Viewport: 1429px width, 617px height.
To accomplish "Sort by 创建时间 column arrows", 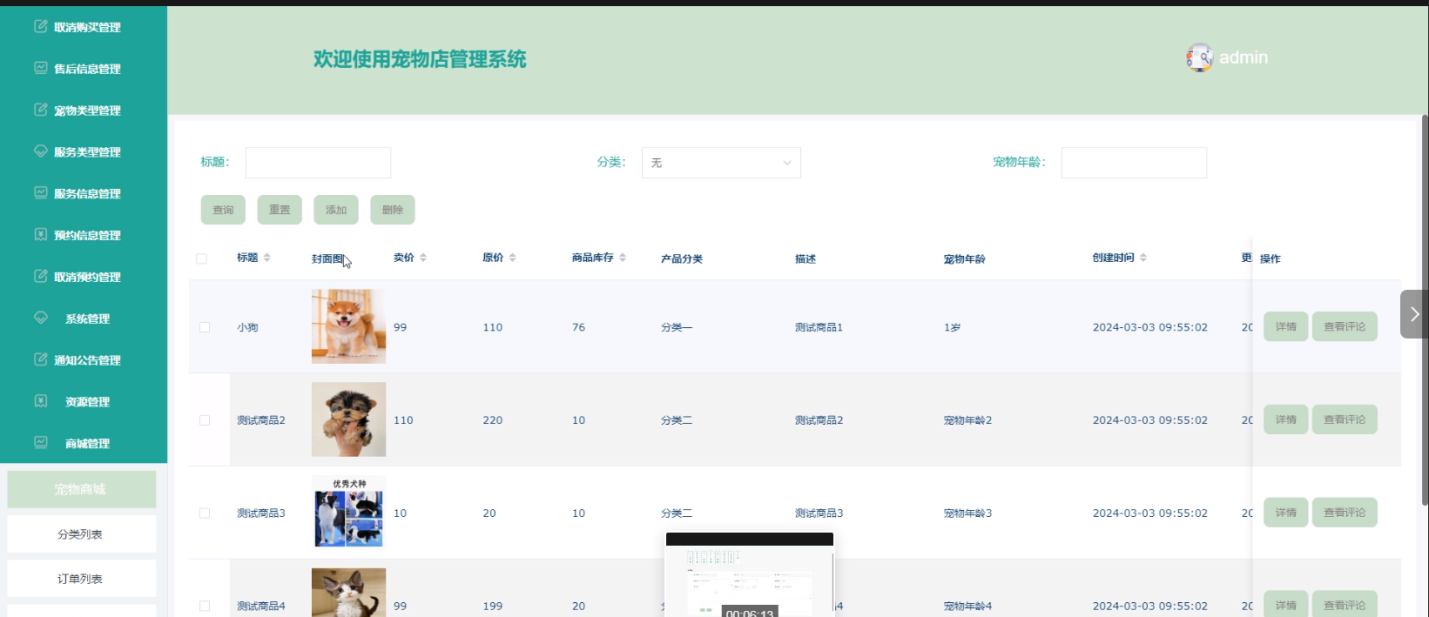I will click(1143, 258).
